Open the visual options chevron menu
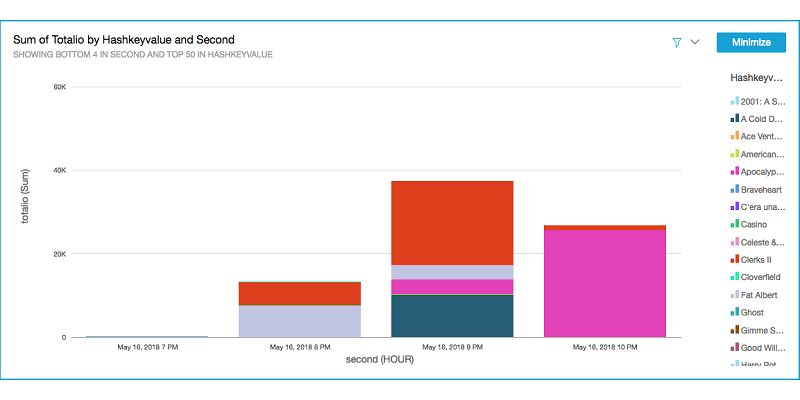The image size is (800, 400). pos(694,42)
